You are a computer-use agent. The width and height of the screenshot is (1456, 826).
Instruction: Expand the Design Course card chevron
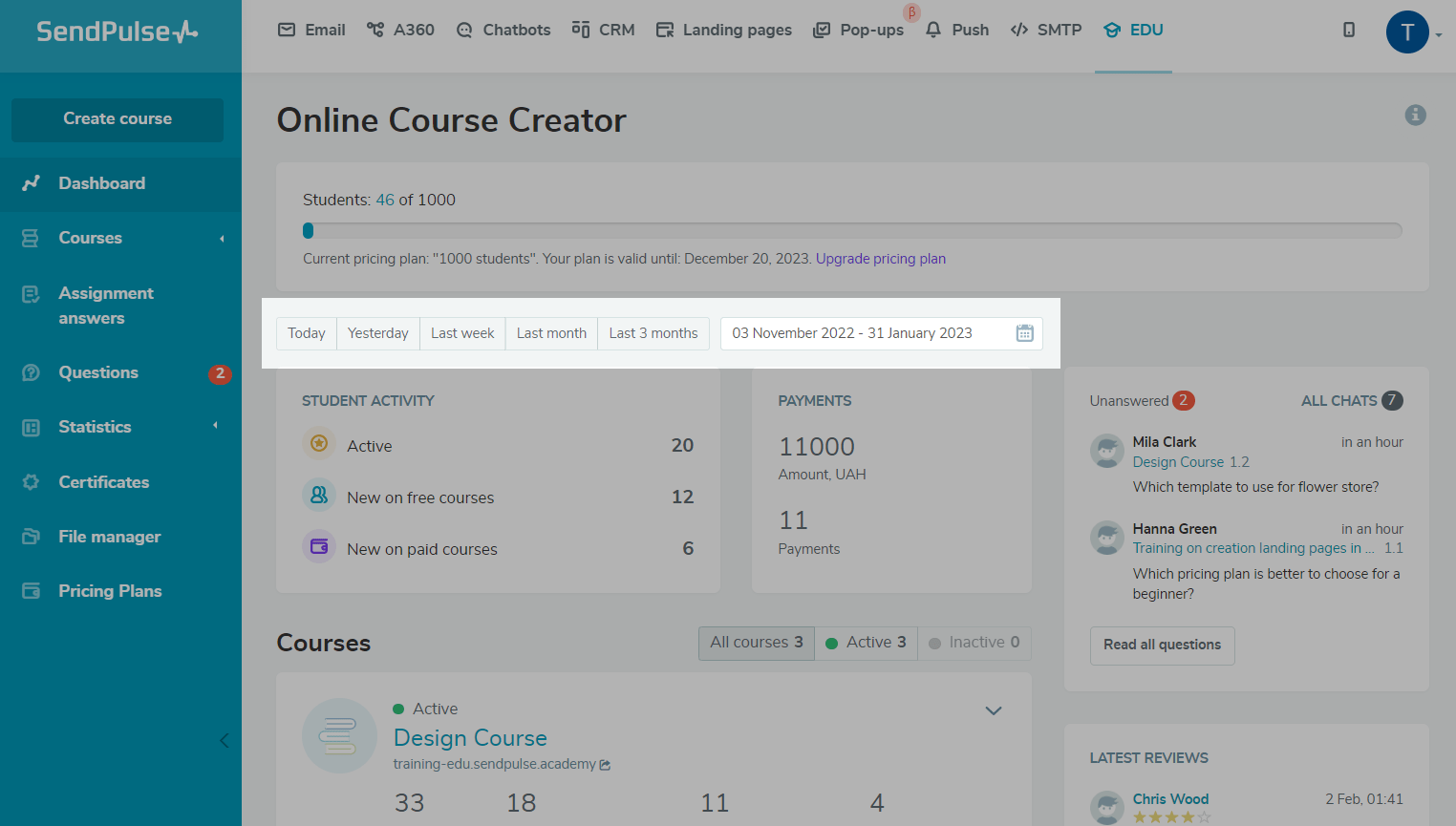click(x=993, y=710)
